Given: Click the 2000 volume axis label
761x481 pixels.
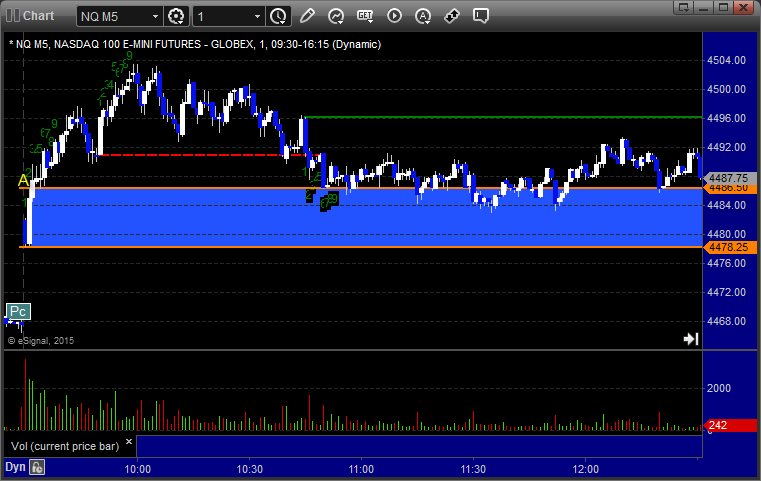Looking at the screenshot, I should click(x=719, y=388).
